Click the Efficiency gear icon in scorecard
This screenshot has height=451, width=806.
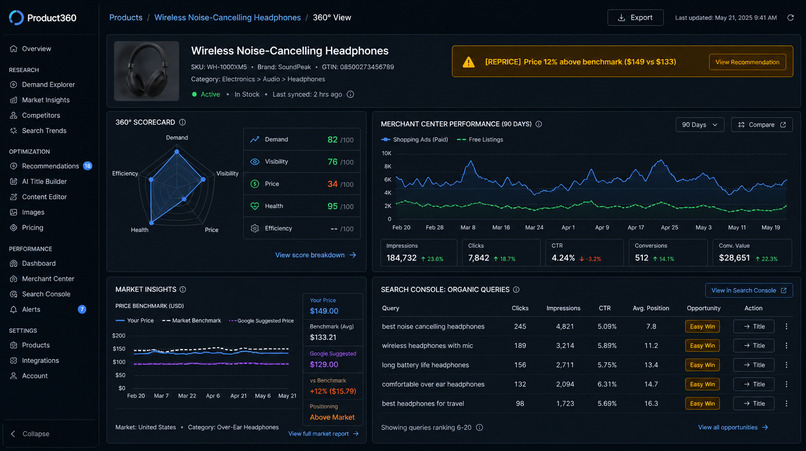254,228
